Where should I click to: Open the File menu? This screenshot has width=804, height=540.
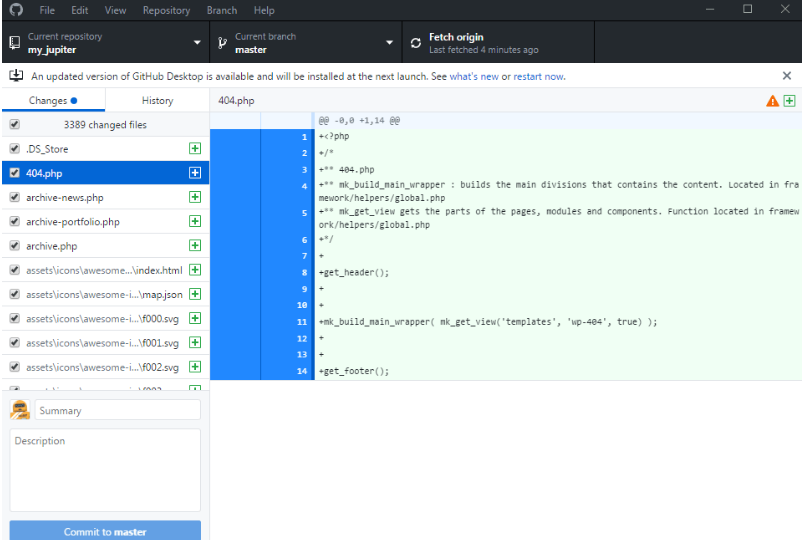coord(47,10)
